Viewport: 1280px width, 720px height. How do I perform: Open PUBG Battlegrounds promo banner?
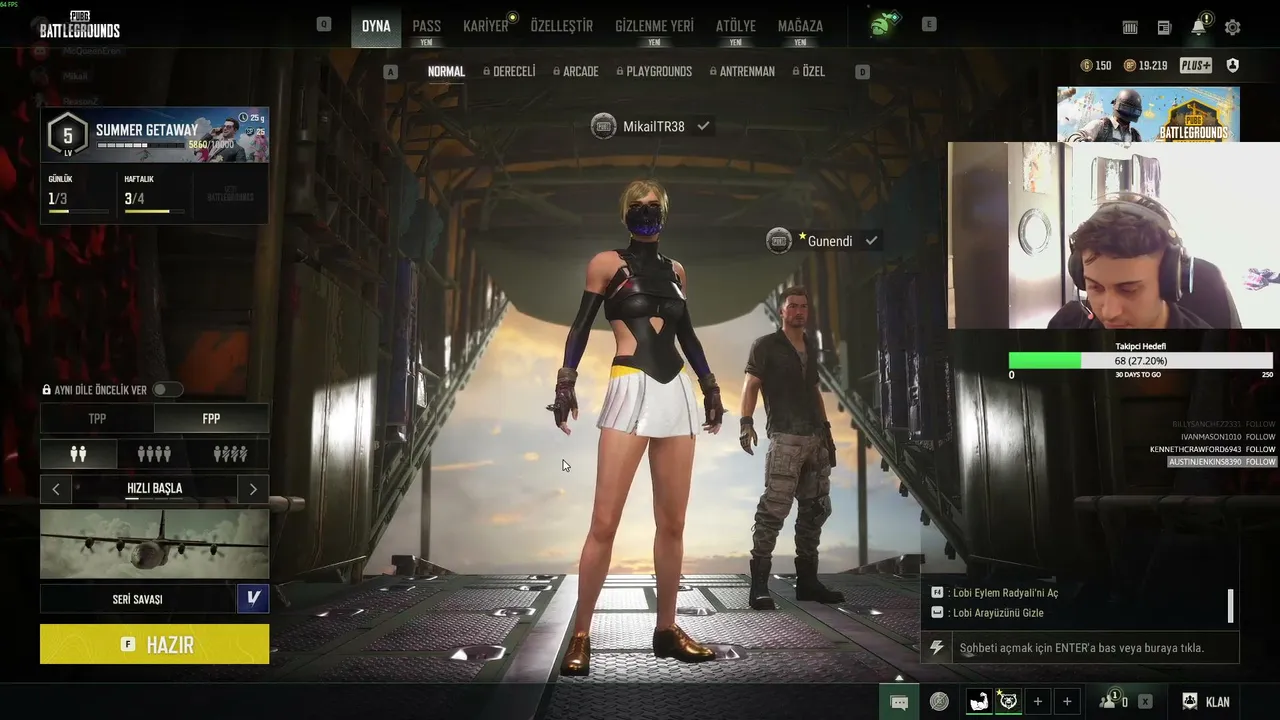point(1148,114)
